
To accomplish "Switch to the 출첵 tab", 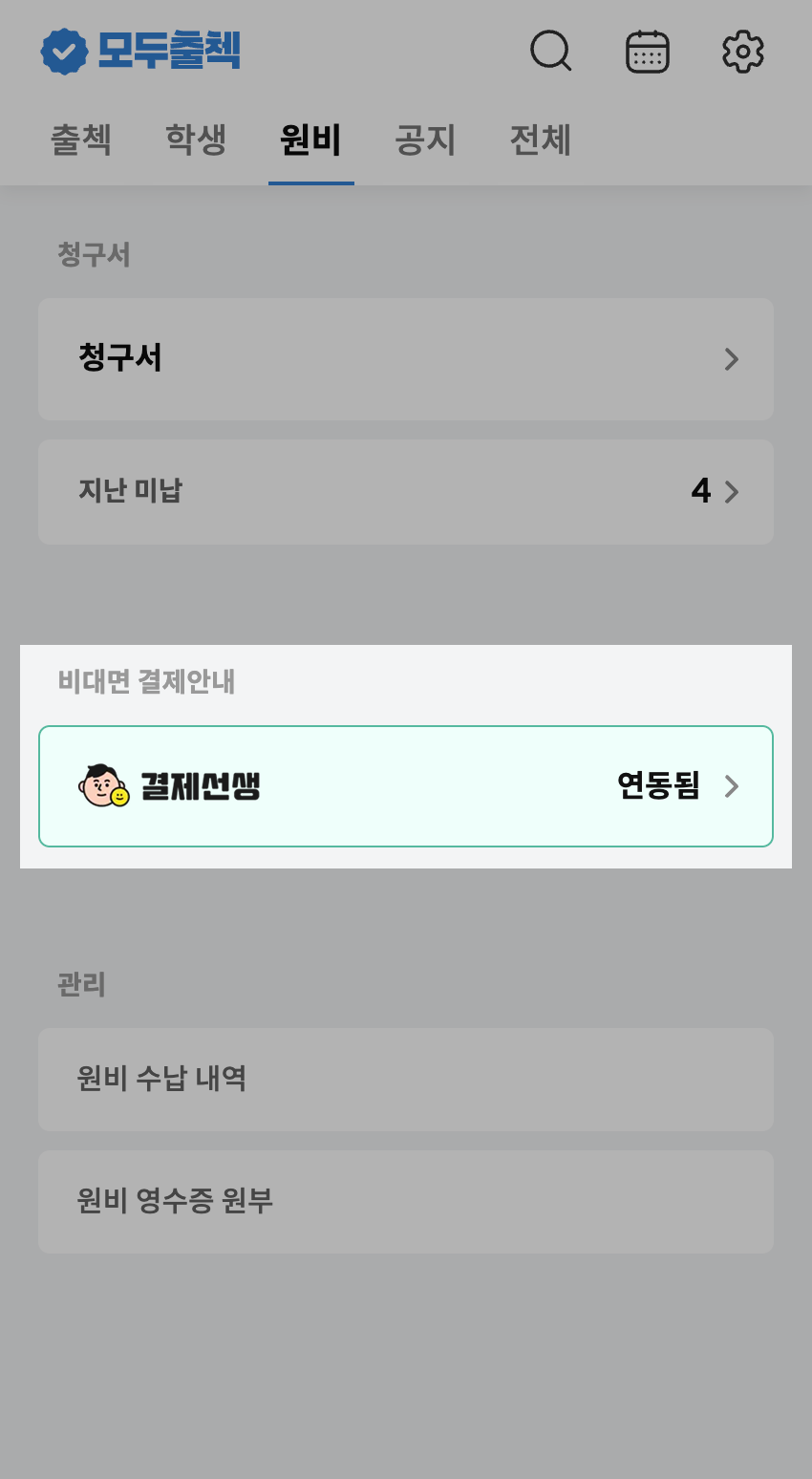I will (x=81, y=140).
